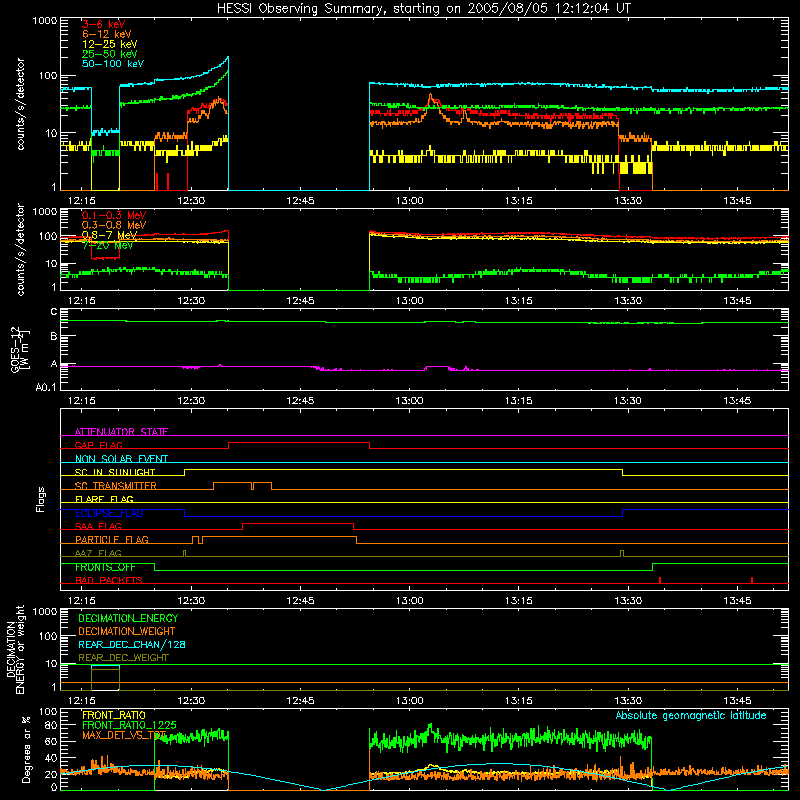This screenshot has width=800, height=800.
Task: Select the SC_IN_SUNLIGHT flag label
Action: (115, 472)
